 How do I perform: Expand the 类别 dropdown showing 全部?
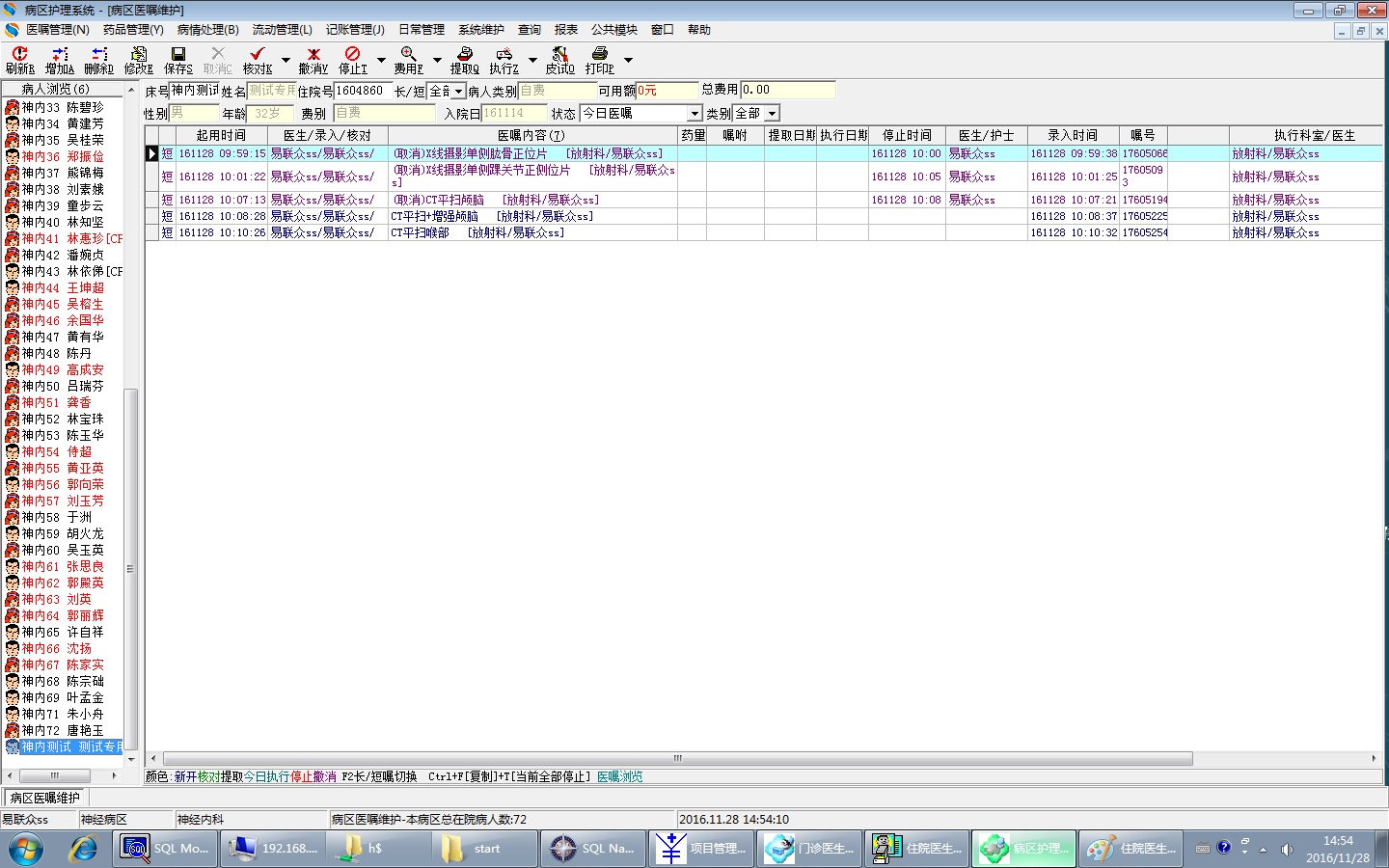(772, 114)
